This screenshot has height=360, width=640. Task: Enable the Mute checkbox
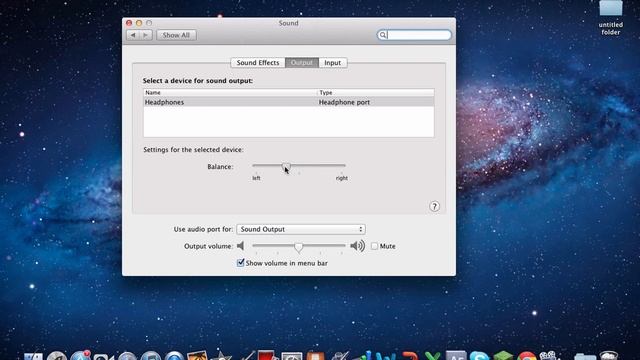tap(374, 246)
